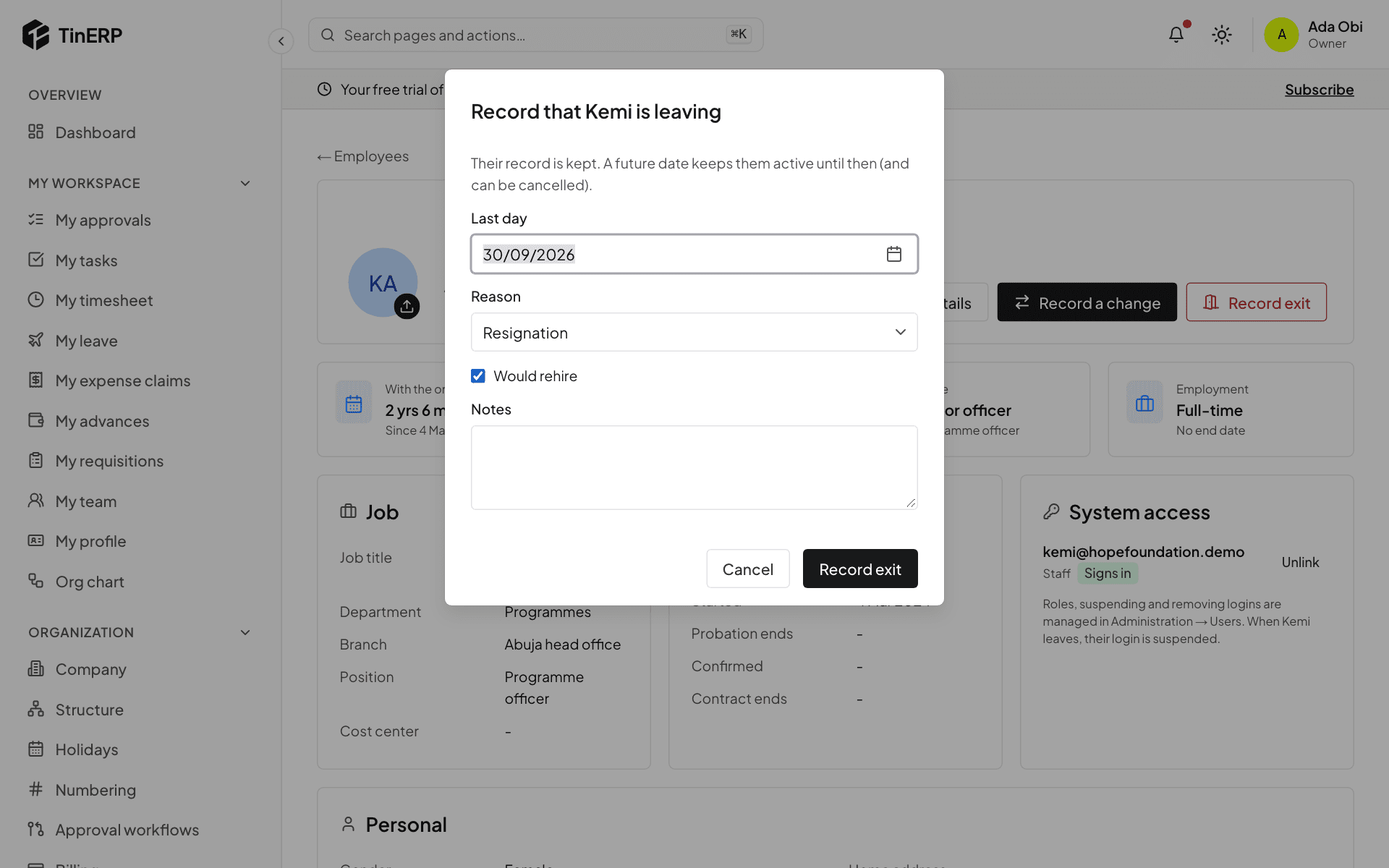This screenshot has width=1389, height=868.
Task: Click the My leave airplane icon
Action: click(x=35, y=340)
